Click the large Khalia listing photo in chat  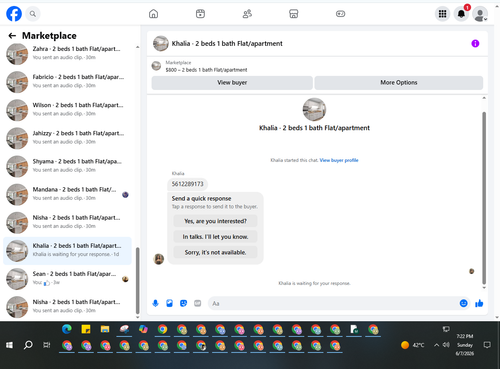[x=314, y=109]
